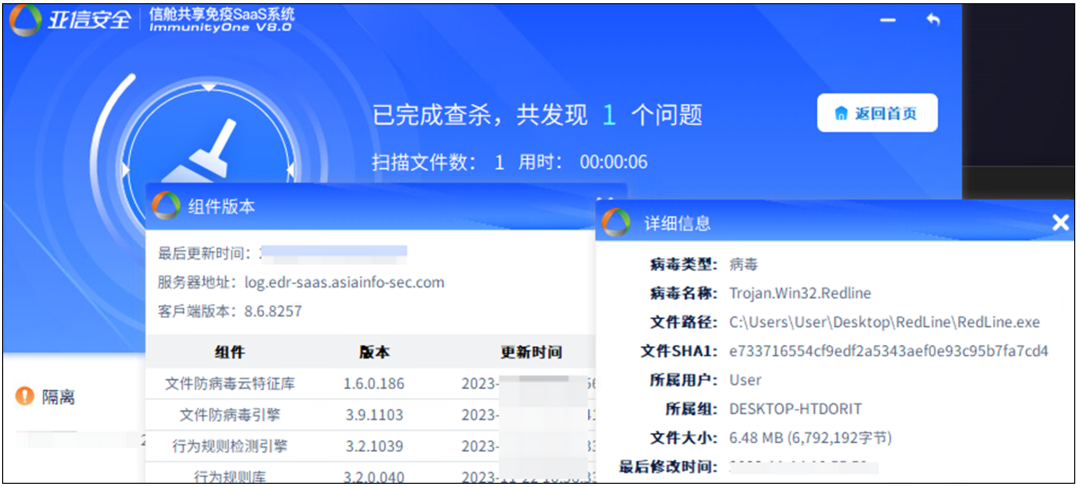Click the 组件 column header
The height and width of the screenshot is (487, 1080).
coord(230,352)
